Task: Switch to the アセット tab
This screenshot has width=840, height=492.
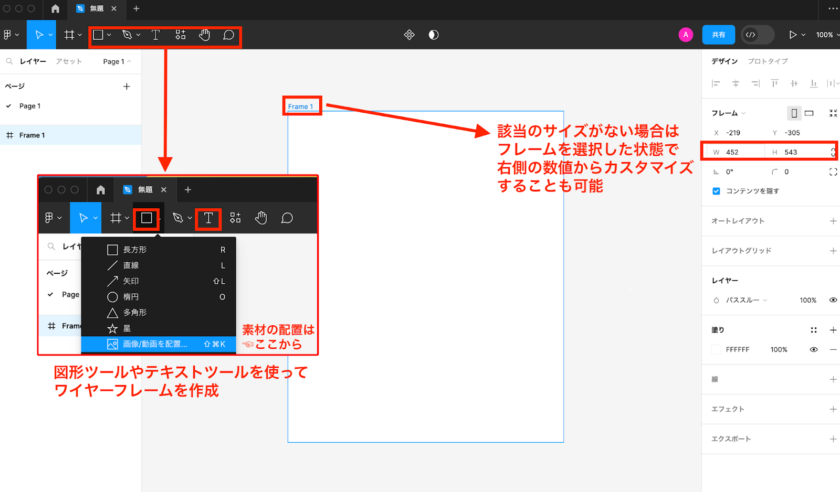Action: [x=69, y=61]
